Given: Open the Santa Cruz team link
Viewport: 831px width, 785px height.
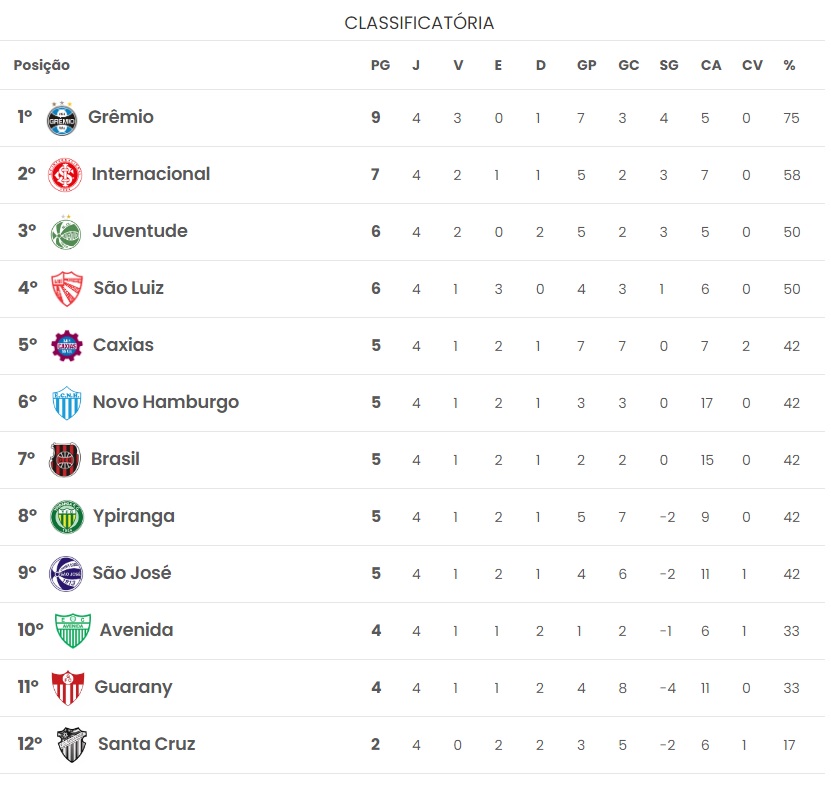Looking at the screenshot, I should 147,744.
